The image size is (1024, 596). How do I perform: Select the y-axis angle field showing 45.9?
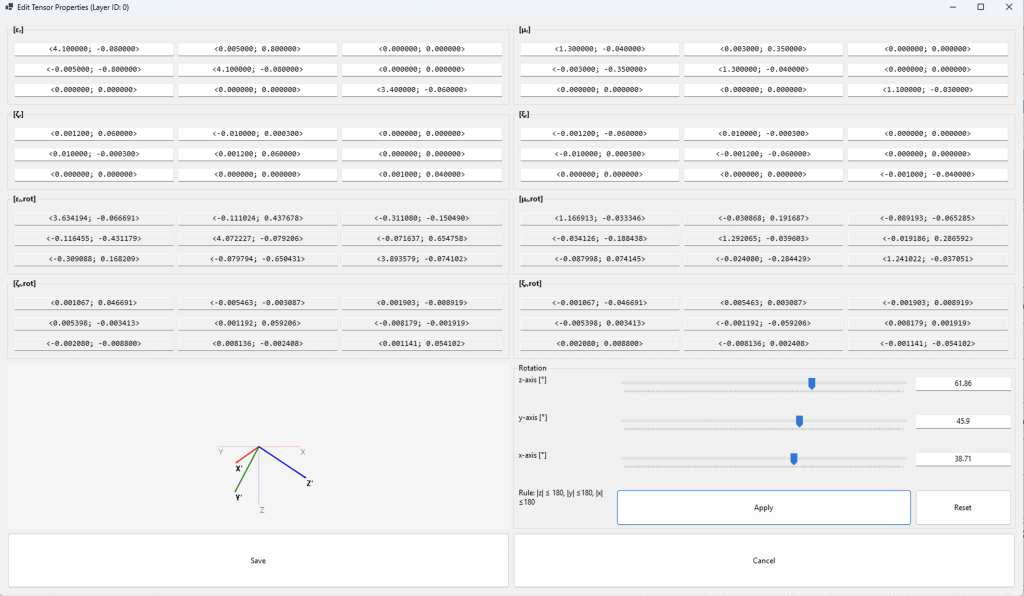[962, 421]
